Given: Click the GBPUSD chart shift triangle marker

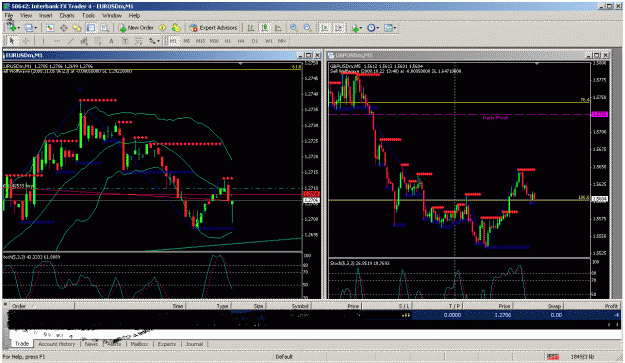Looking at the screenshot, I should click(x=537, y=64).
